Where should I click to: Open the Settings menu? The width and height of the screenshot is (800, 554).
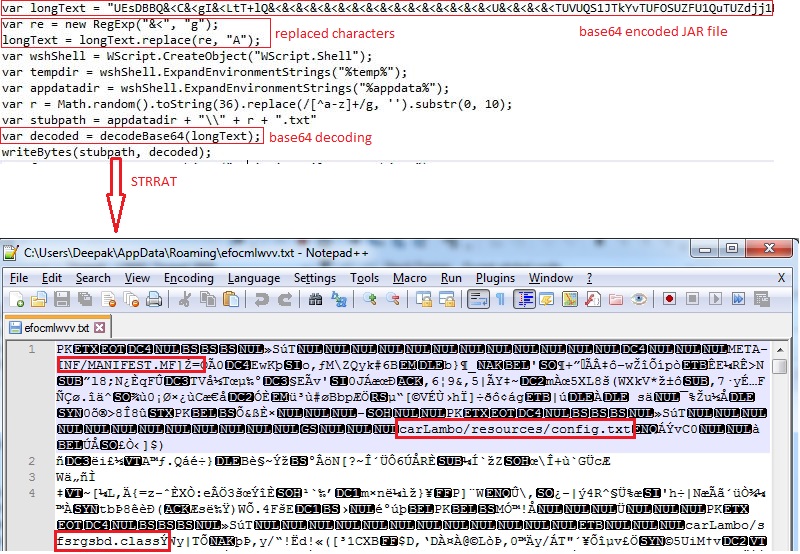[315, 278]
